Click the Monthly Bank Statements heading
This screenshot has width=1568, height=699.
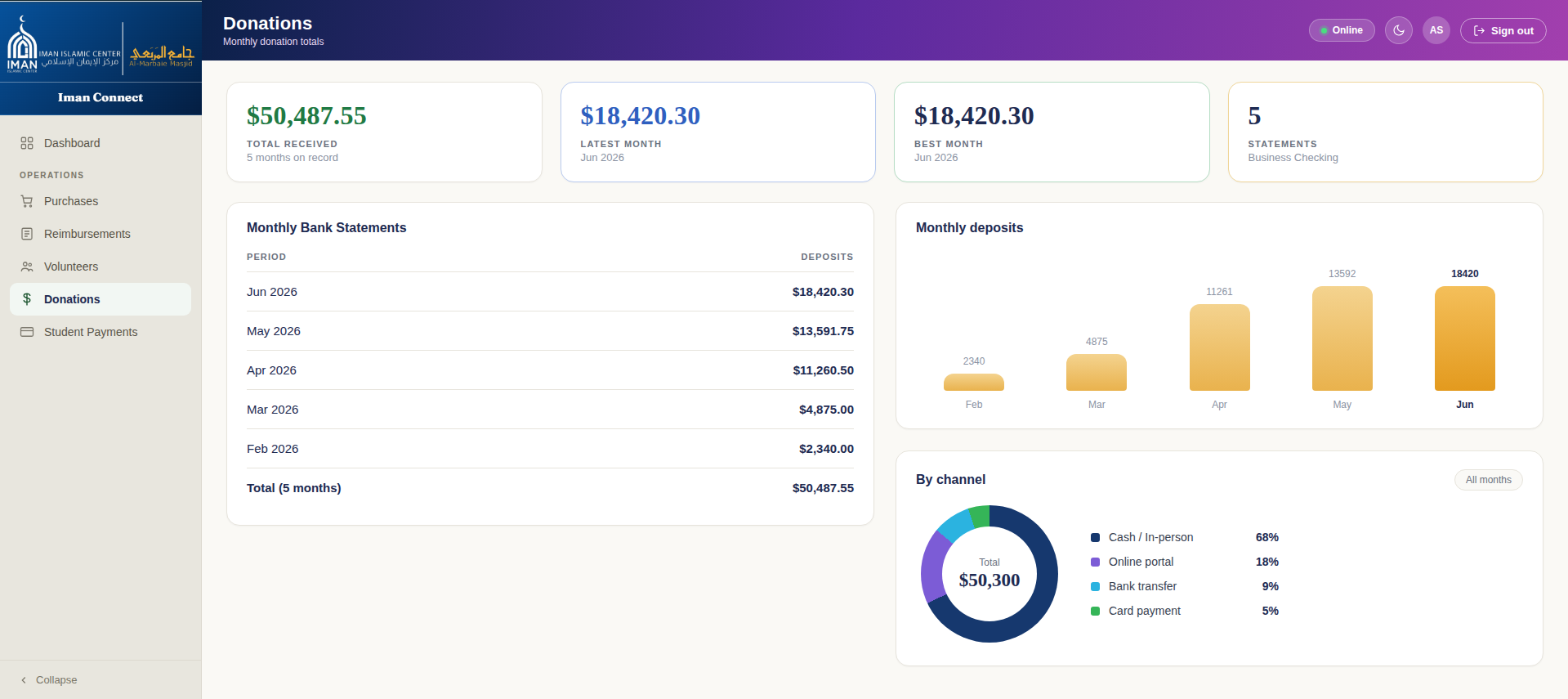click(x=327, y=228)
